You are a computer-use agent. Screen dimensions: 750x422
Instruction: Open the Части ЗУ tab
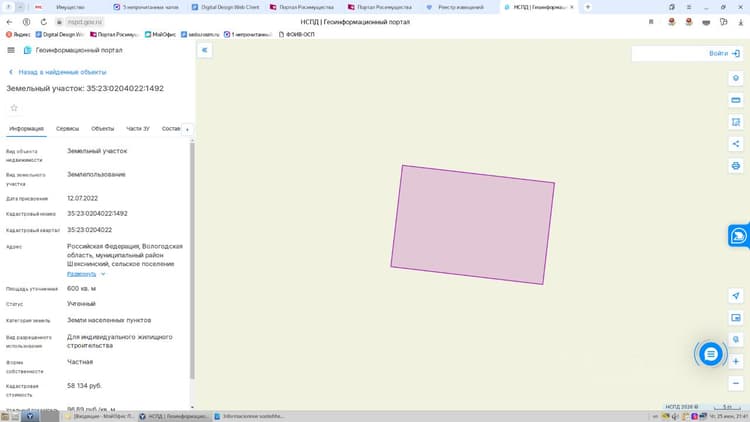(138, 129)
